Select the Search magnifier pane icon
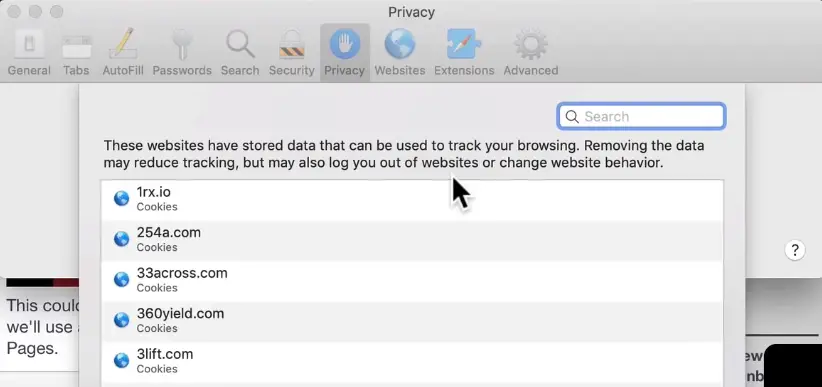This screenshot has height=387, width=822. tap(240, 44)
